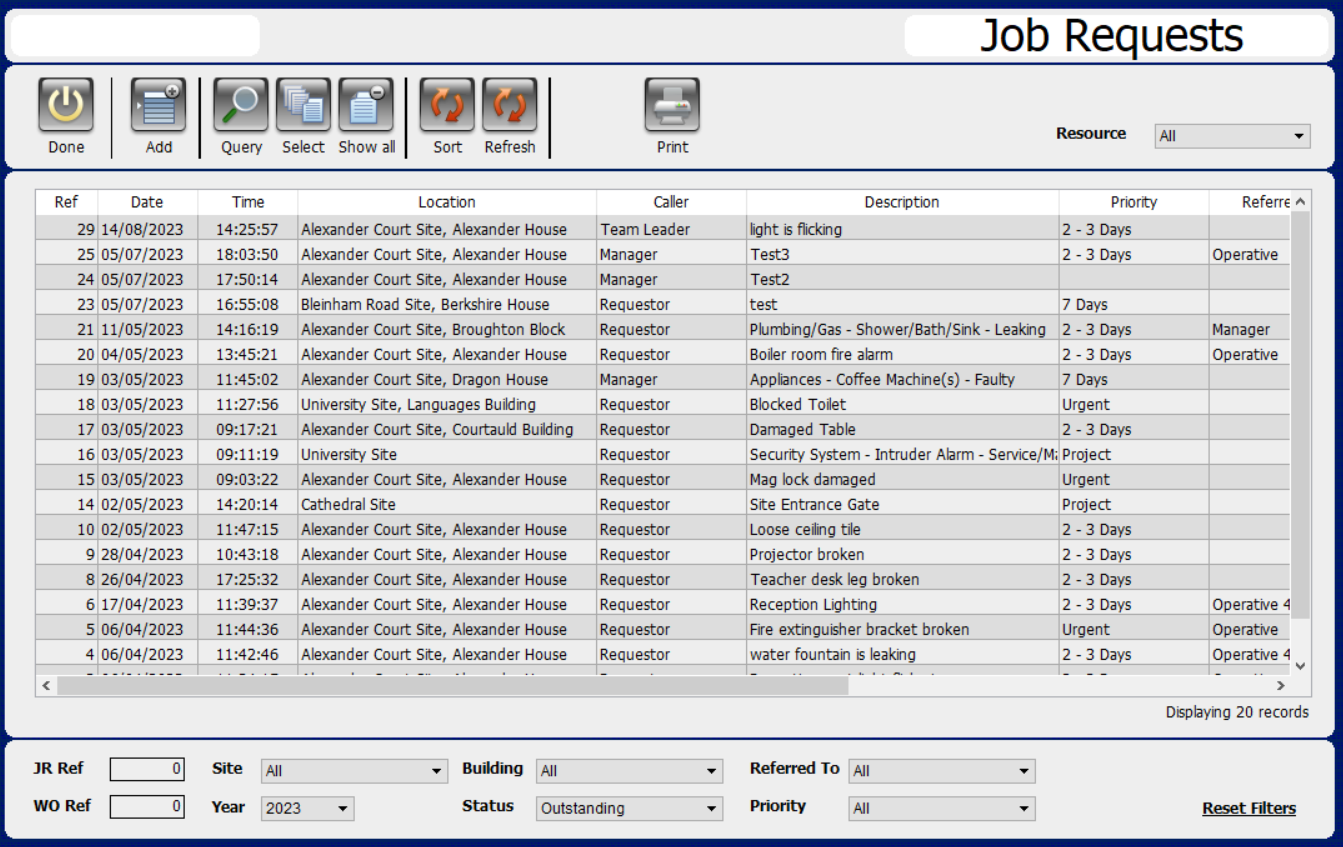Select the 'Test3' description cell

point(903,254)
